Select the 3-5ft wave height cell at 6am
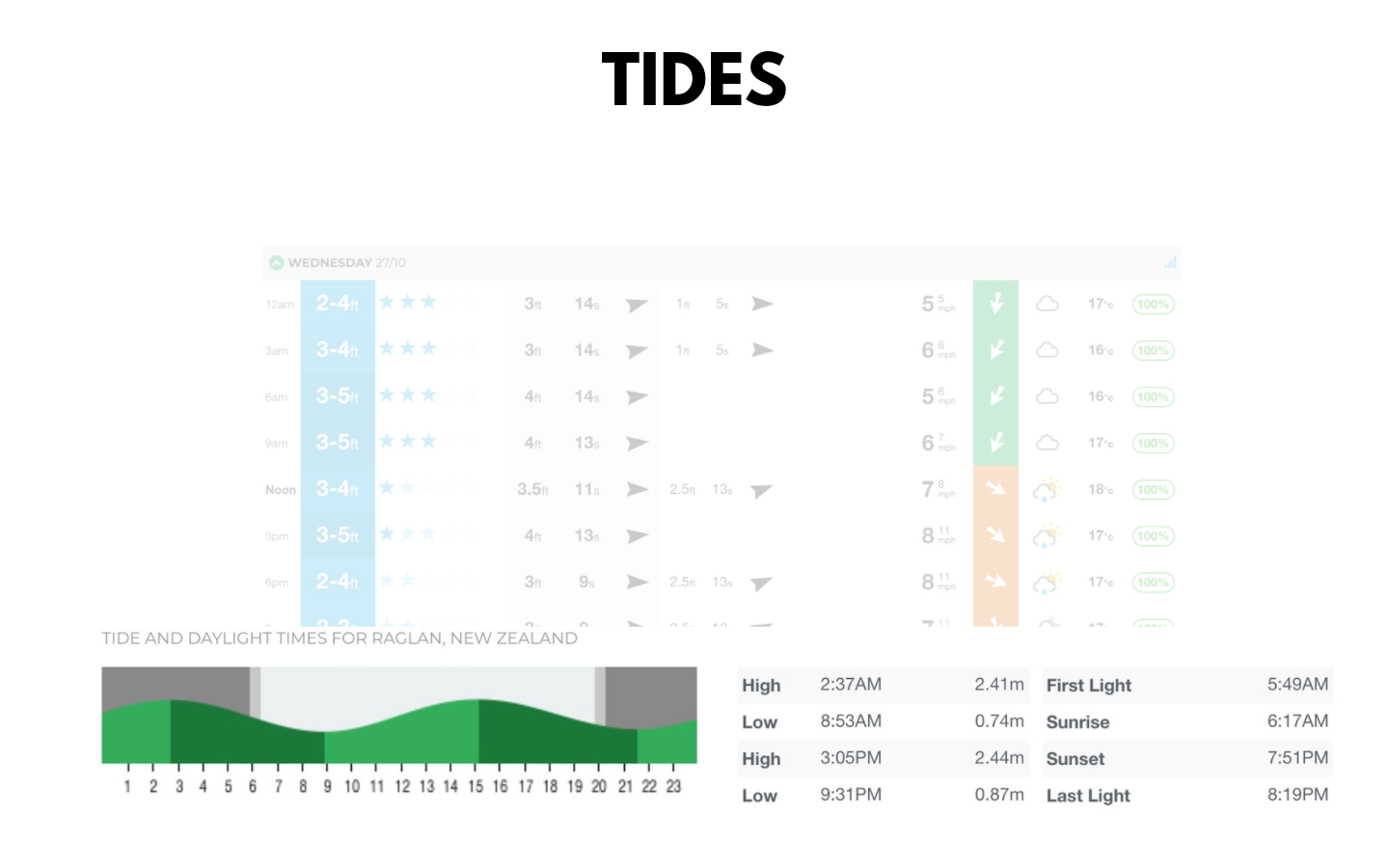Viewport: 1389px width, 868px height. (338, 396)
